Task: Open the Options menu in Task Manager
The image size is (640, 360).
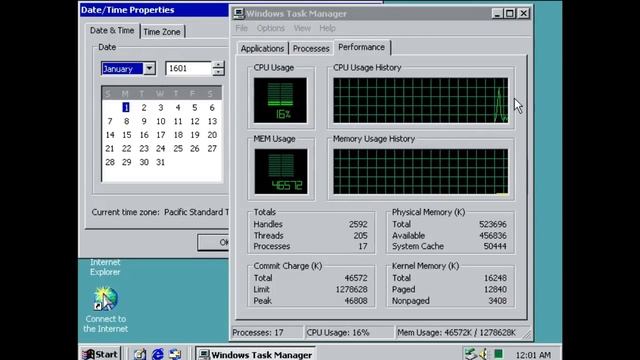Action: 271,28
